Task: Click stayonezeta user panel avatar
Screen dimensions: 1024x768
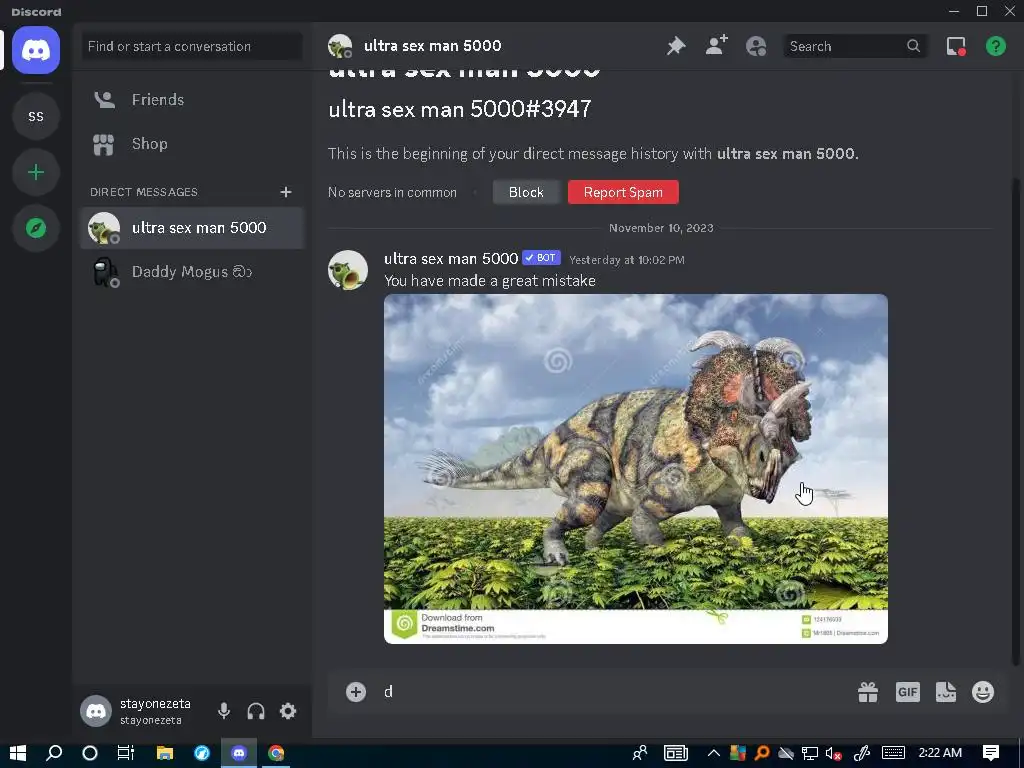Action: coord(96,711)
